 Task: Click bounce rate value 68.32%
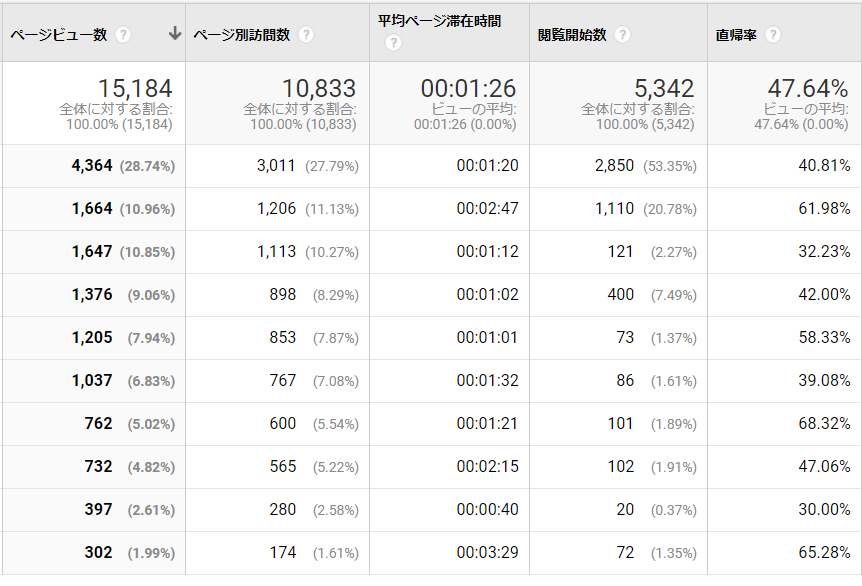click(x=824, y=423)
